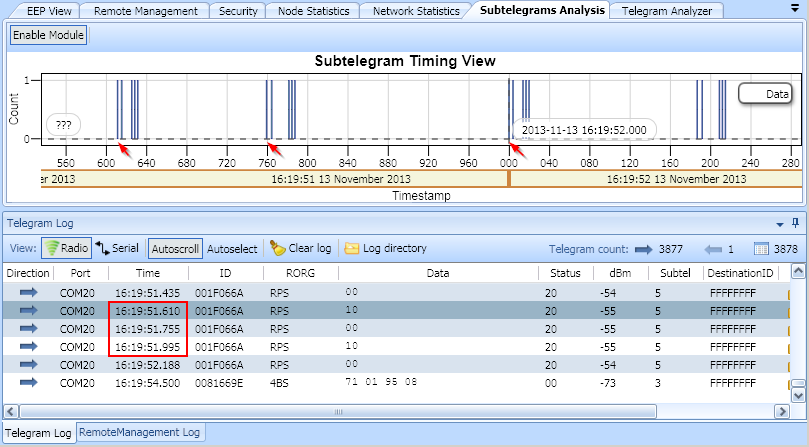Click the Enable Module button

coord(49,35)
